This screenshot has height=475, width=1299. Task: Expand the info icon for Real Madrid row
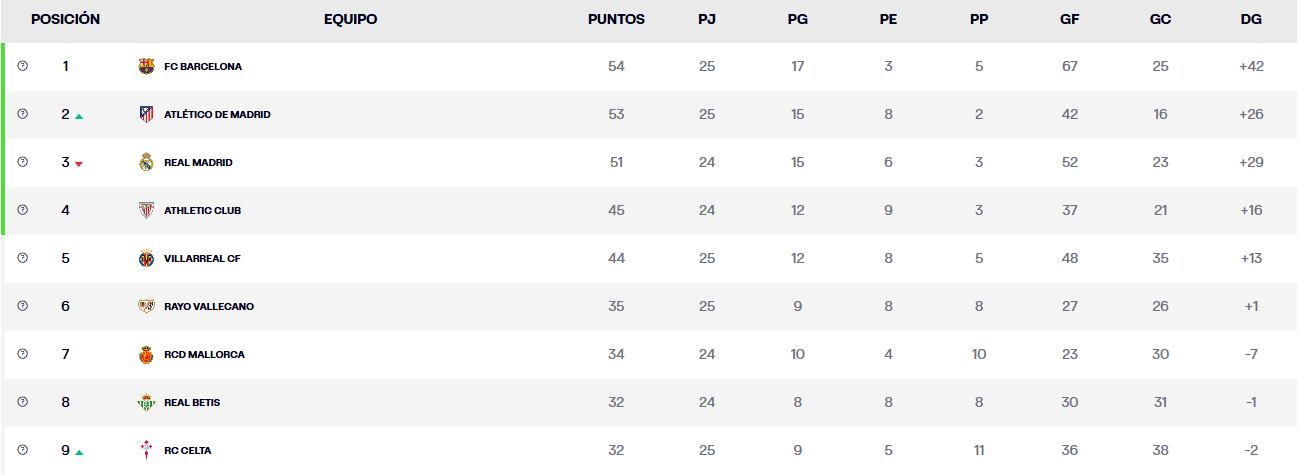click(x=23, y=162)
